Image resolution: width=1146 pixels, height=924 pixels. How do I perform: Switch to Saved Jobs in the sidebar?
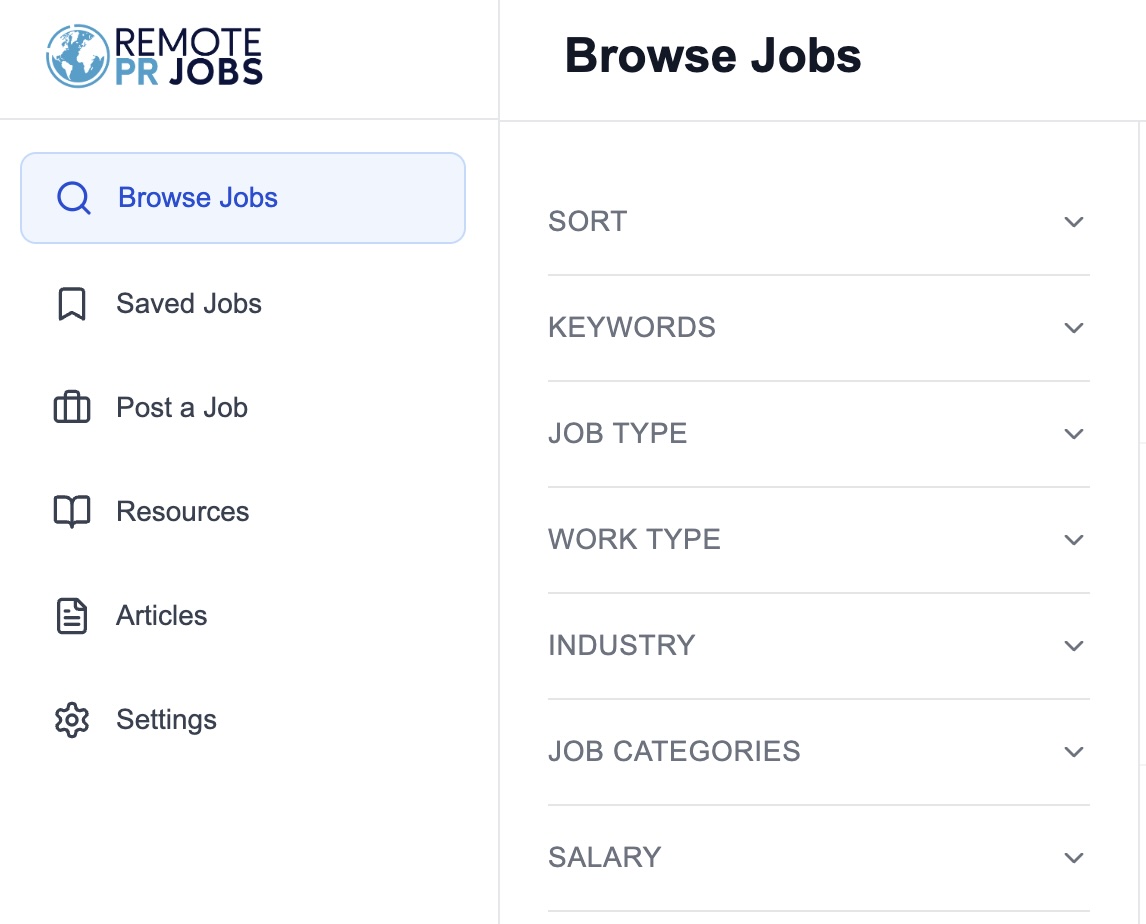coord(189,303)
